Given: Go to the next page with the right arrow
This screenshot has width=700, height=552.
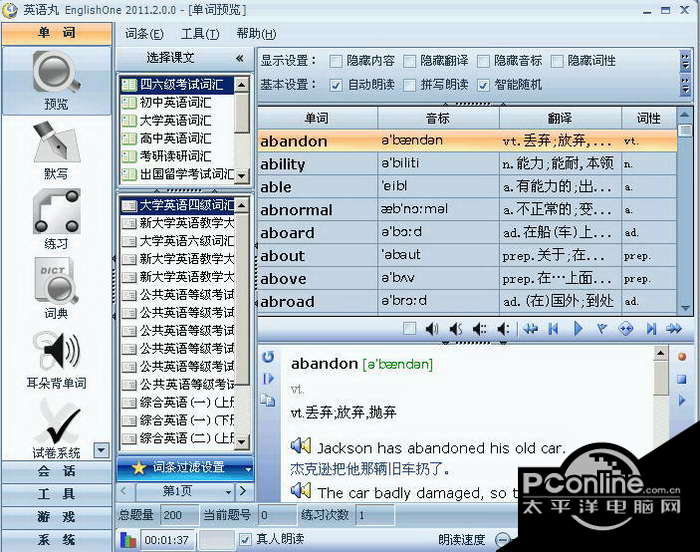Looking at the screenshot, I should pyautogui.click(x=243, y=491).
